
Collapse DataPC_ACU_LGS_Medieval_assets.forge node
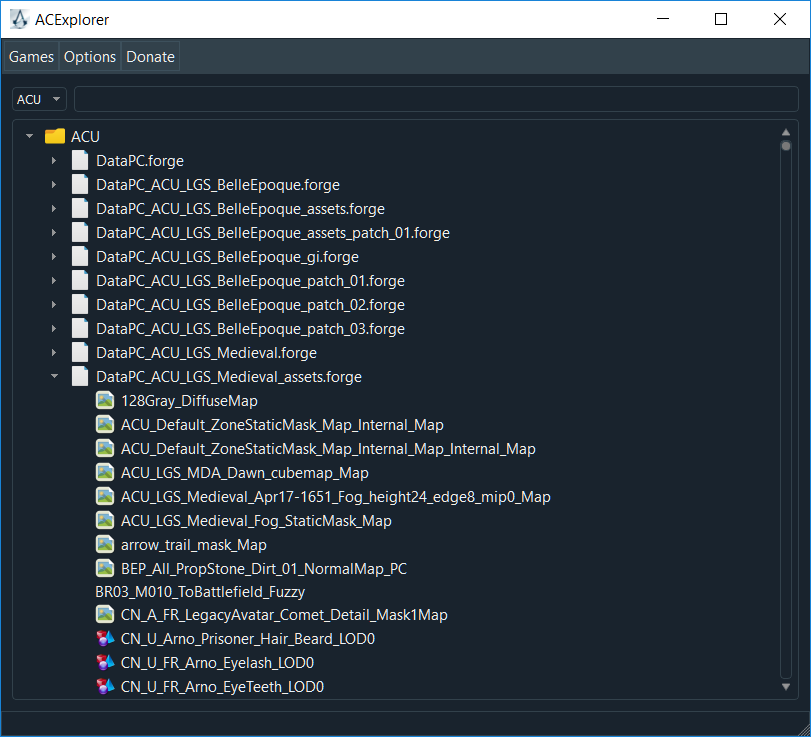tap(54, 376)
